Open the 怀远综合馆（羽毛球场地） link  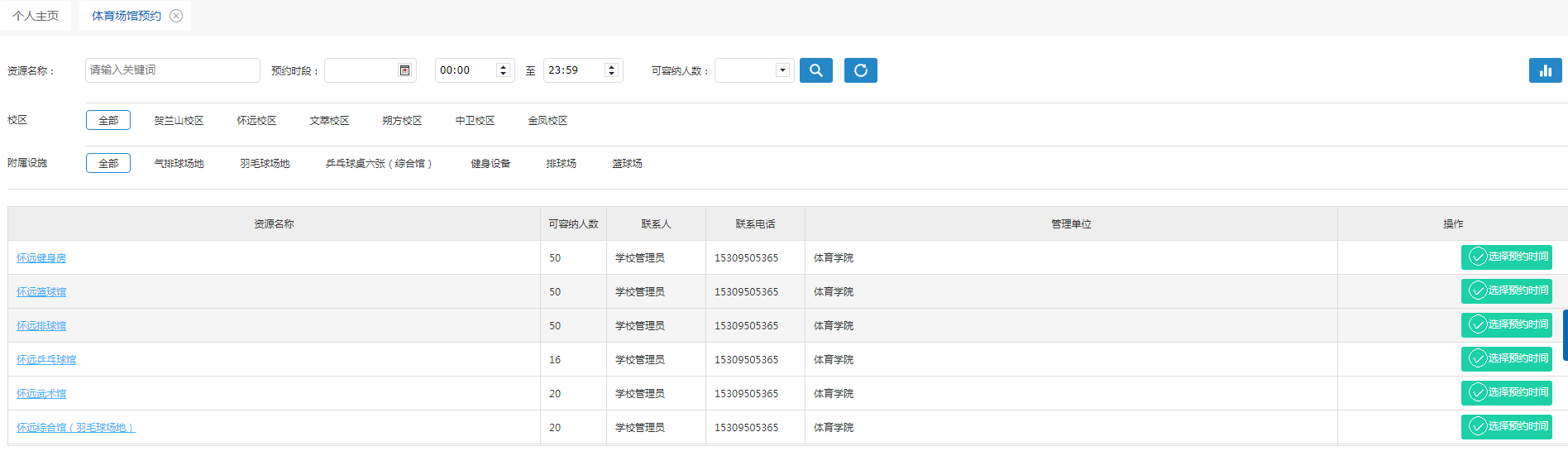coord(75,428)
